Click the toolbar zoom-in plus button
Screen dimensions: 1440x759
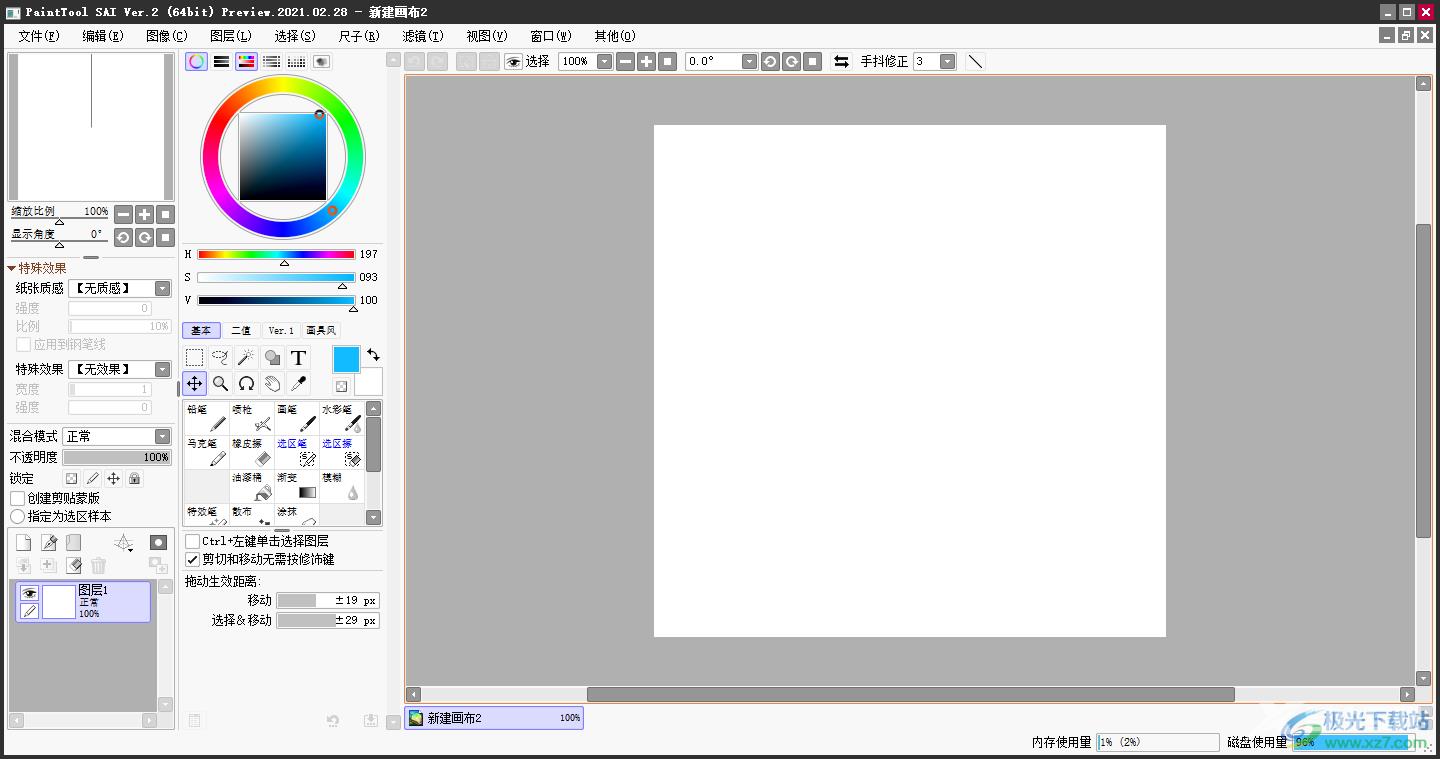pyautogui.click(x=647, y=61)
